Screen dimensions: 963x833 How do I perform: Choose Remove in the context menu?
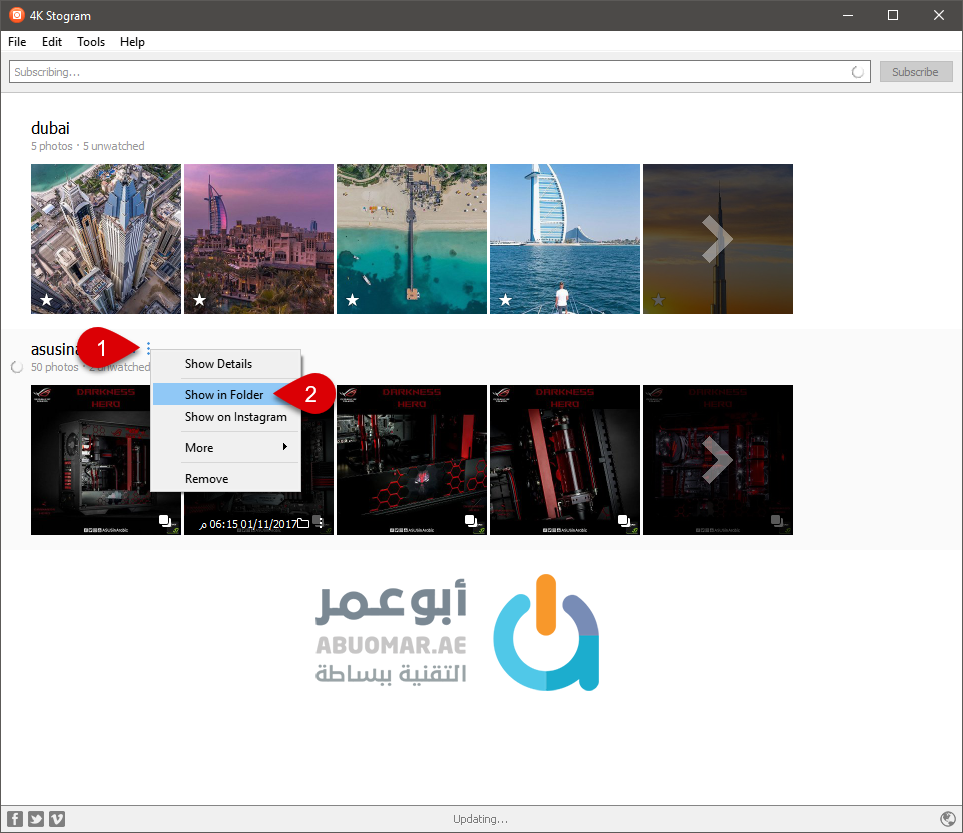[x=206, y=479]
